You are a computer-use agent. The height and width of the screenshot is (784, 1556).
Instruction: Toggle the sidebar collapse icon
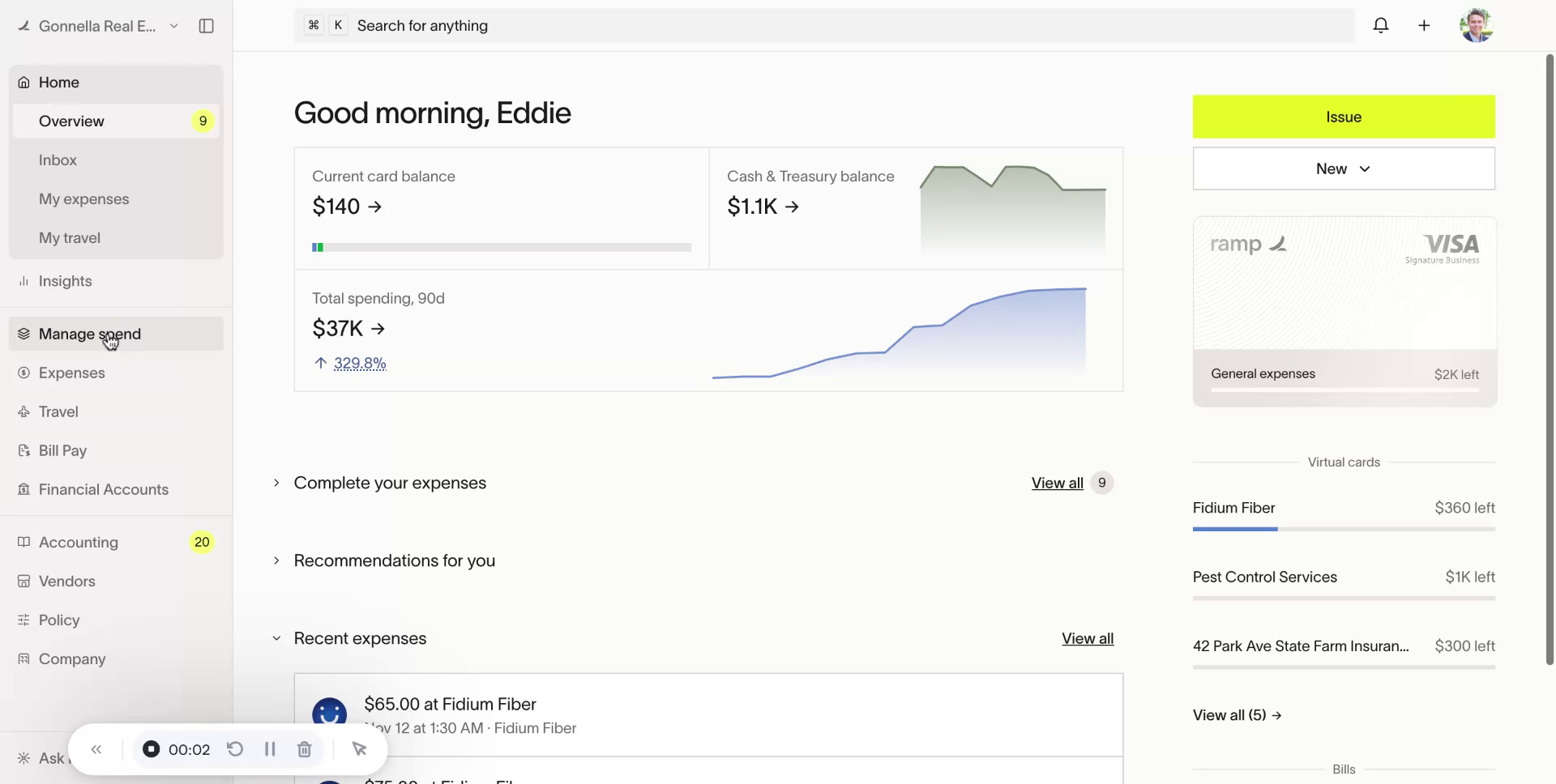click(x=206, y=25)
